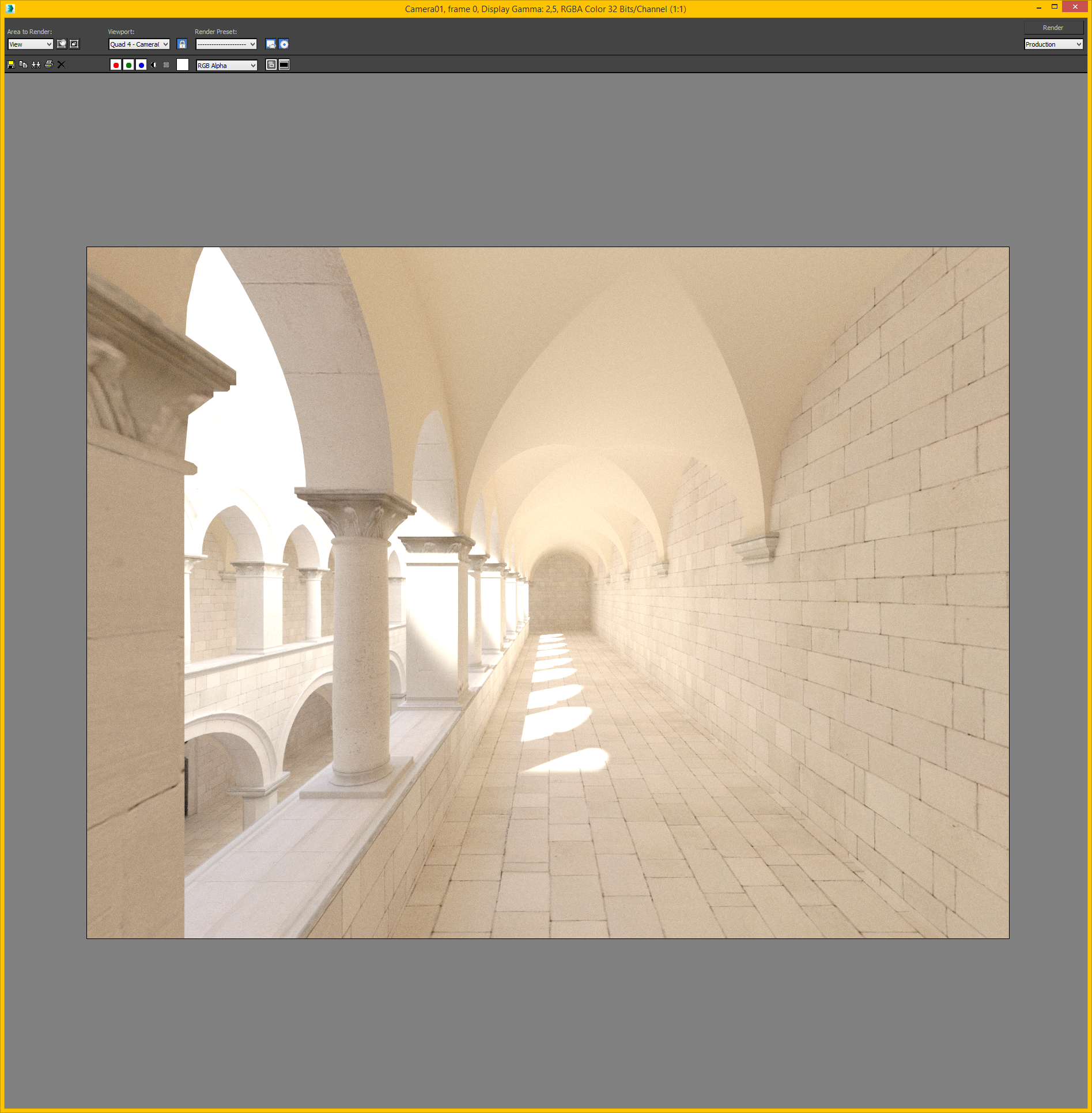1092x1113 pixels.
Task: Click the Print Image icon
Action: pos(49,65)
